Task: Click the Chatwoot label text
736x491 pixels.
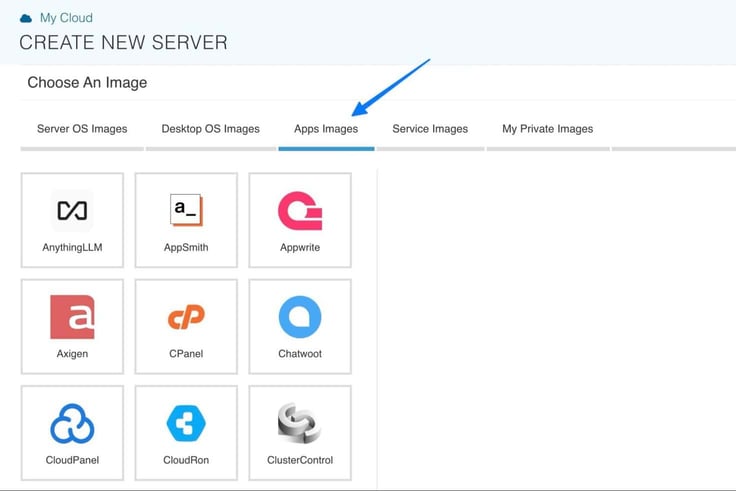Action: click(300, 354)
